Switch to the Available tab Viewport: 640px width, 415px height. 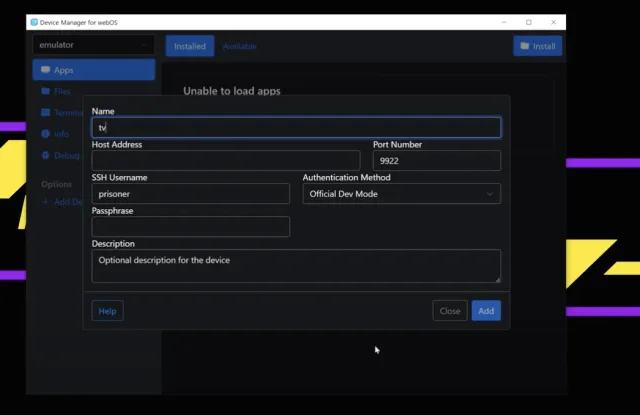(240, 46)
